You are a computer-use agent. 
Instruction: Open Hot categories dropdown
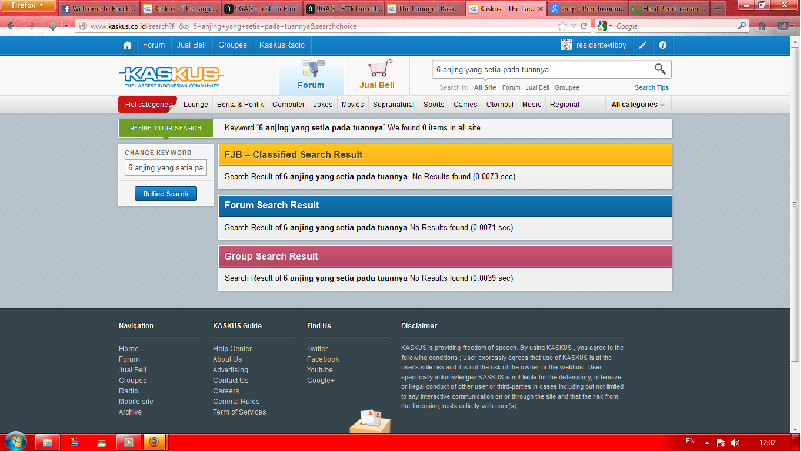click(x=148, y=104)
